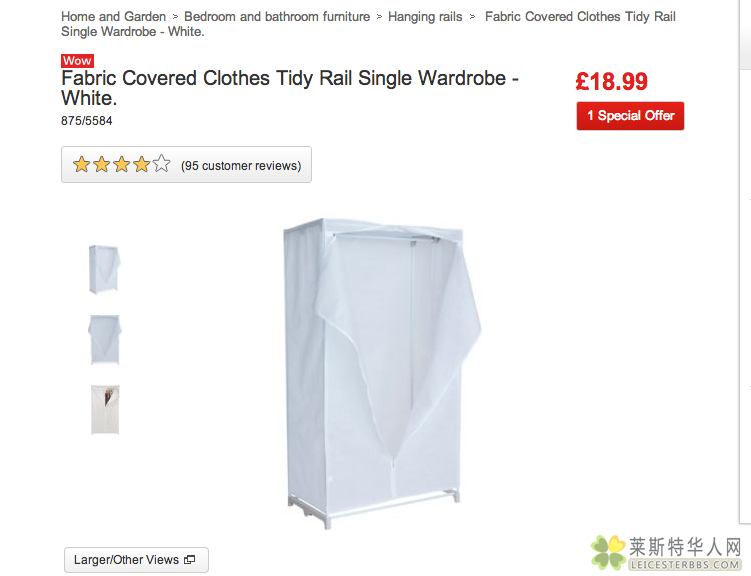Open the Home and Garden breadcrumb
The height and width of the screenshot is (576, 751).
tap(113, 17)
